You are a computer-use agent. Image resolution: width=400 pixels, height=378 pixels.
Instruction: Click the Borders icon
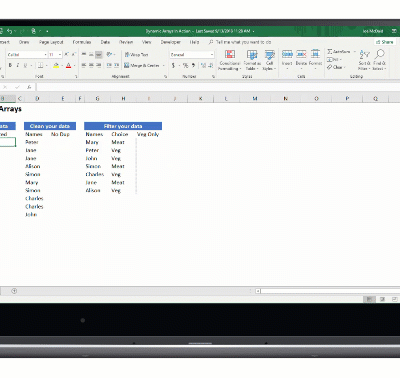(x=40, y=65)
